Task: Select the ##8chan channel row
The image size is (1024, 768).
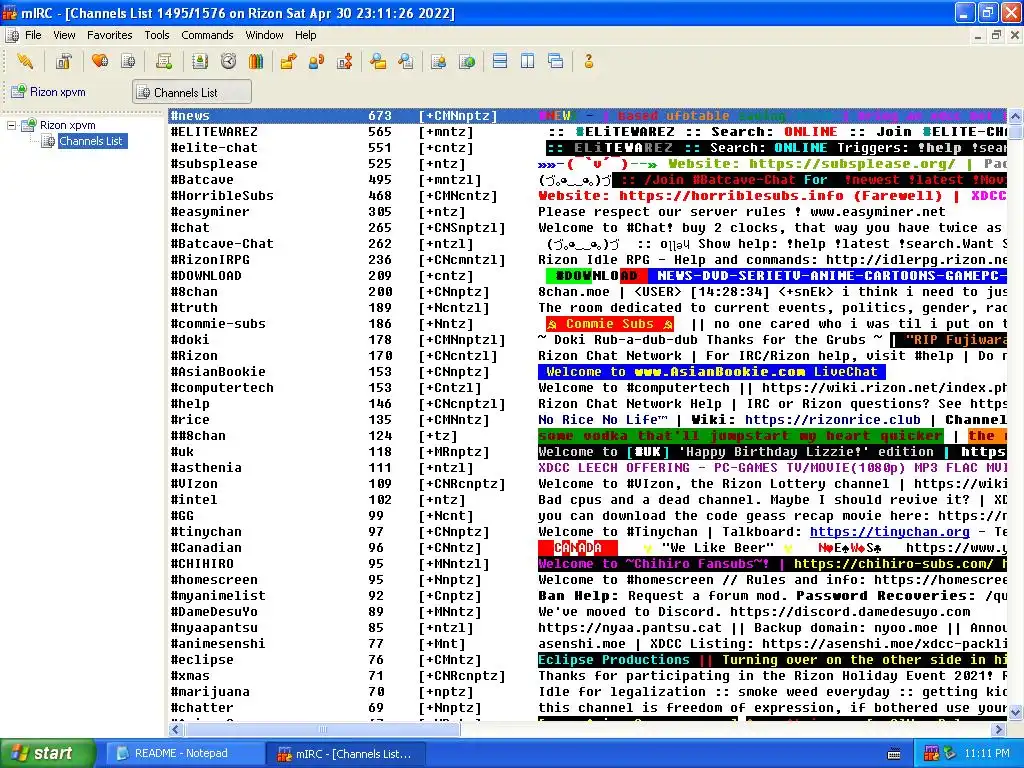Action: [x=587, y=436]
